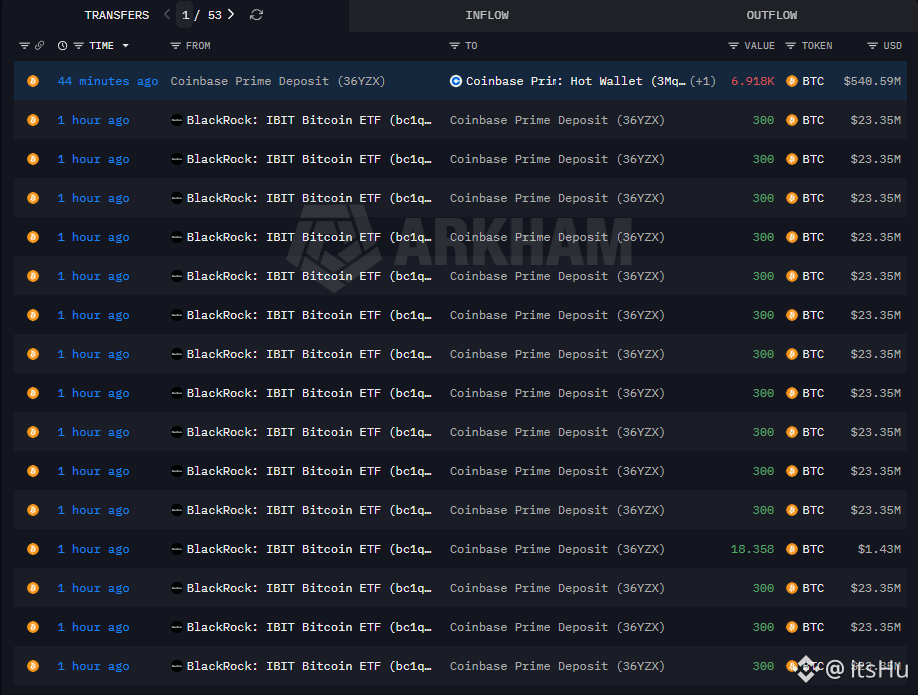
Task: Open the BlackRock sender in the 18.358 row
Action: (309, 549)
